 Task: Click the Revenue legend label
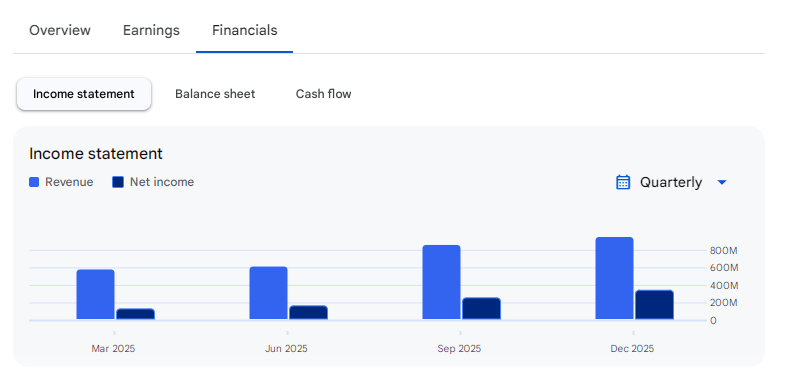coord(69,182)
